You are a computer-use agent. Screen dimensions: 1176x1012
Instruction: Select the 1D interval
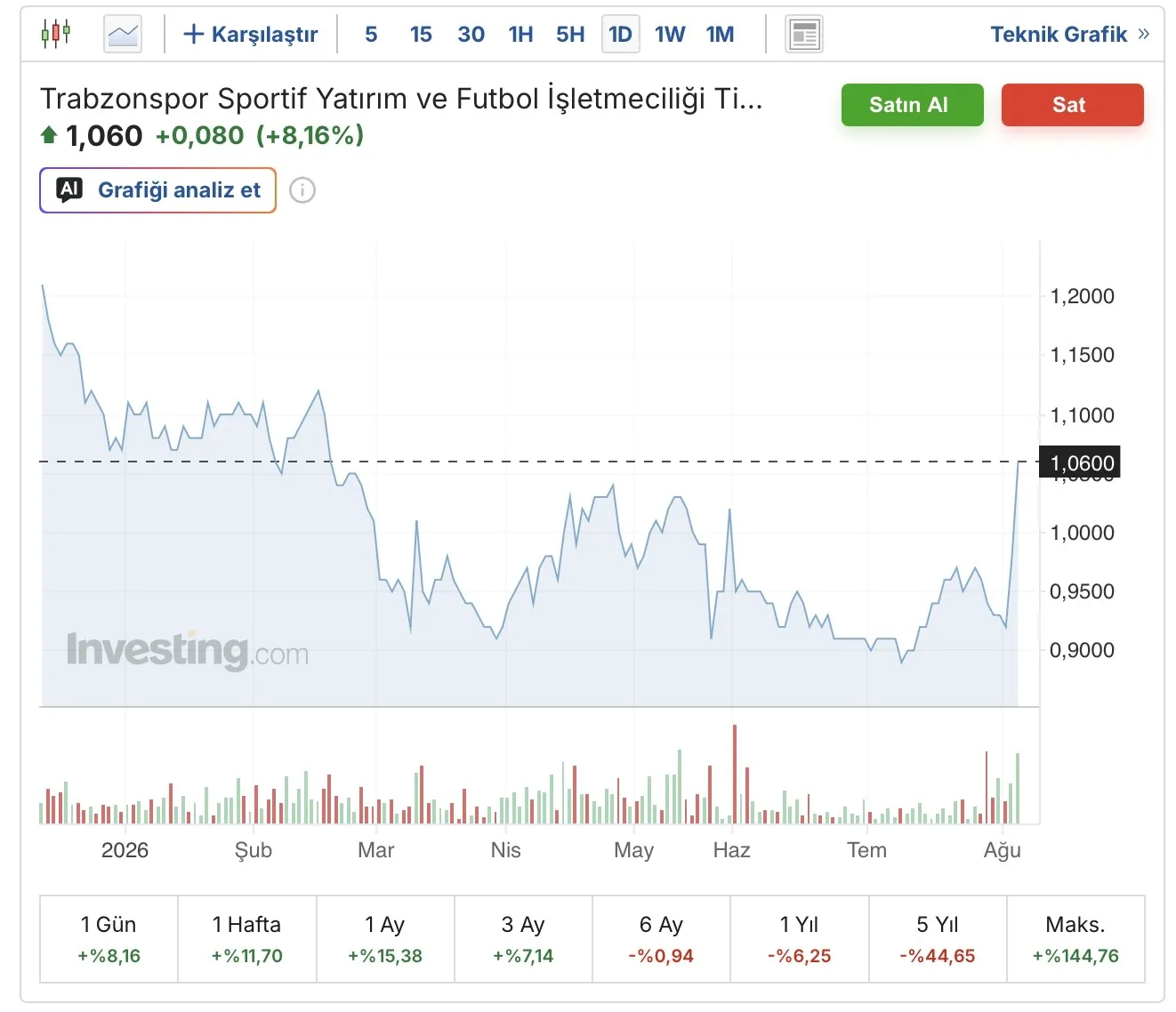(620, 35)
